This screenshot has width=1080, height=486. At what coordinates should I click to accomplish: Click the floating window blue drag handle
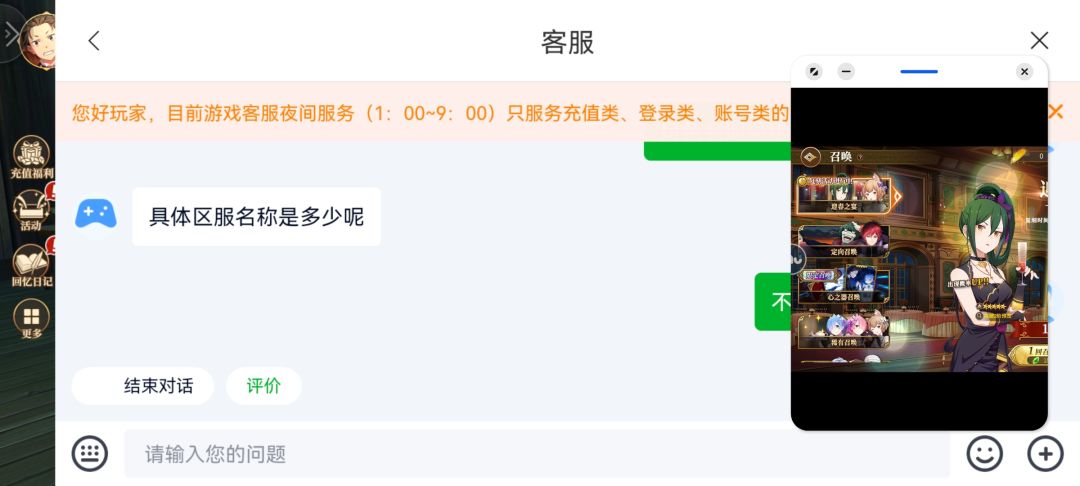point(919,72)
